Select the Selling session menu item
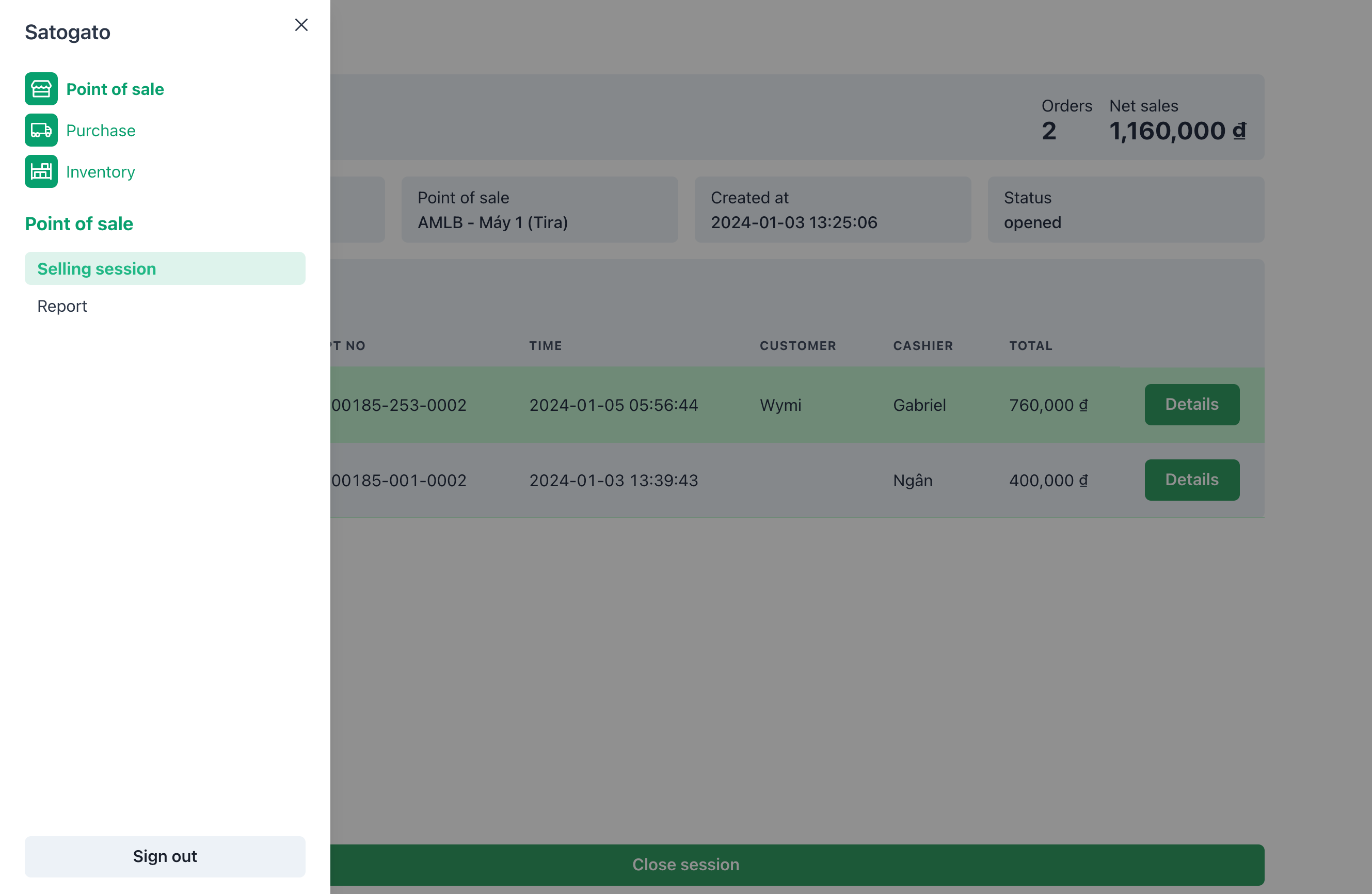The width and height of the screenshot is (1372, 894). pos(164,268)
